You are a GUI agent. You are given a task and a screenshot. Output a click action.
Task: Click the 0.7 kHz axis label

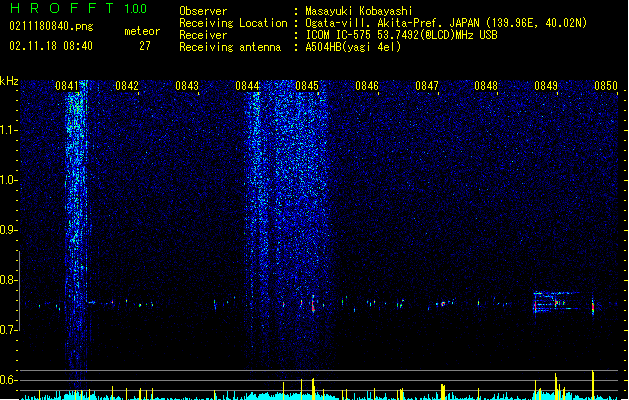(9, 330)
